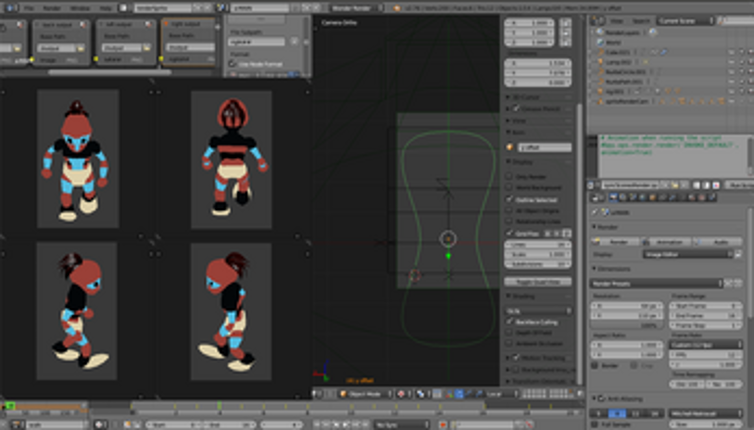Open the Render Layers properties tab
Screen dimensions: 754x430
tap(623, 198)
